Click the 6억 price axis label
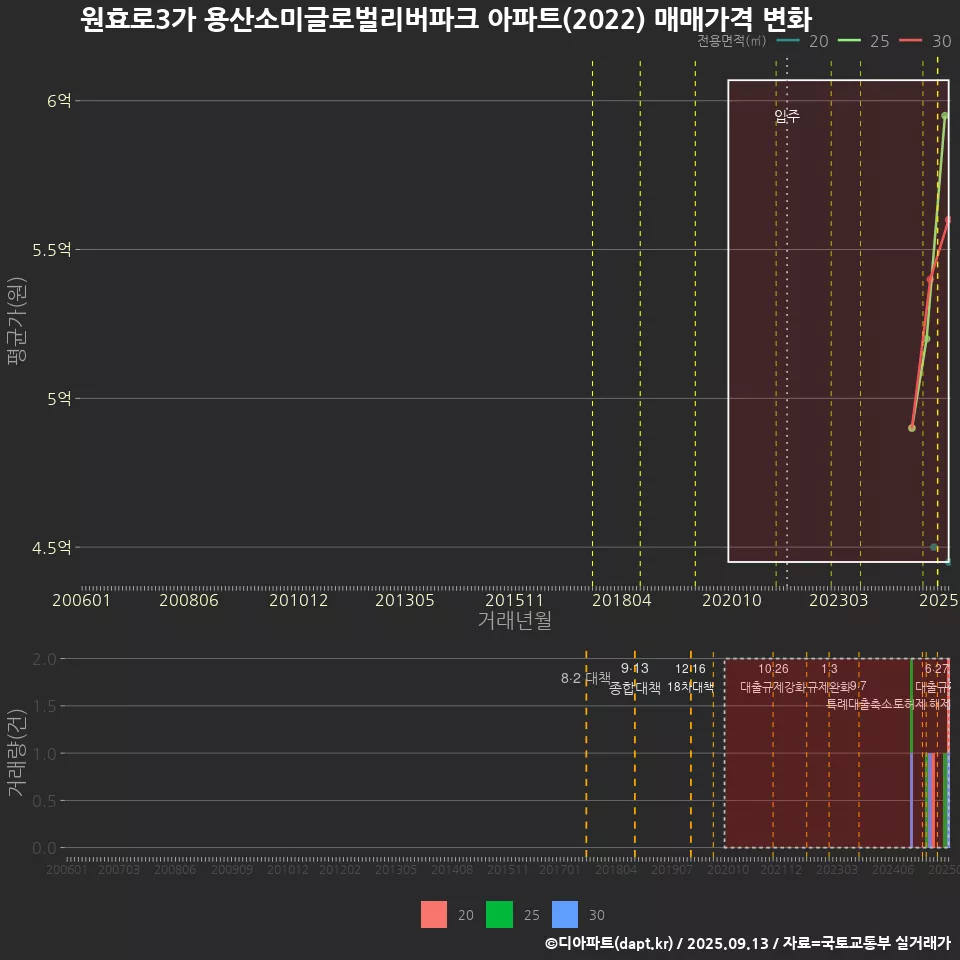The width and height of the screenshot is (960, 960). click(59, 100)
